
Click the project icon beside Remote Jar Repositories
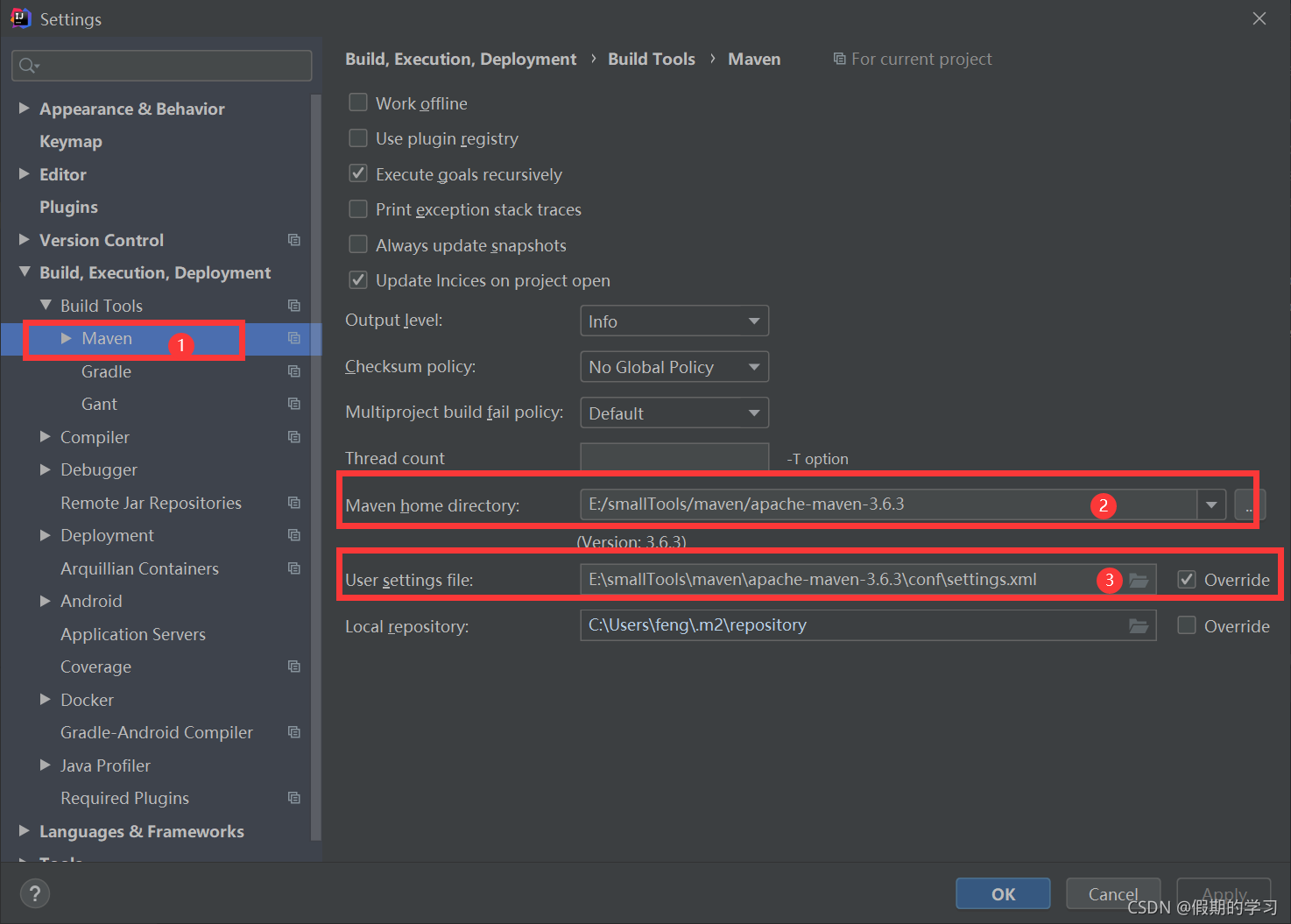pos(294,503)
